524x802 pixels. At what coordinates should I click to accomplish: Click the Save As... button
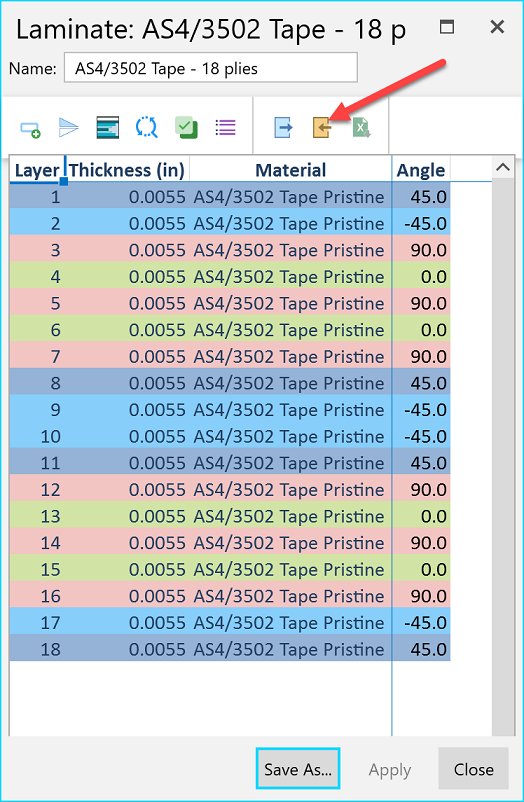298,769
